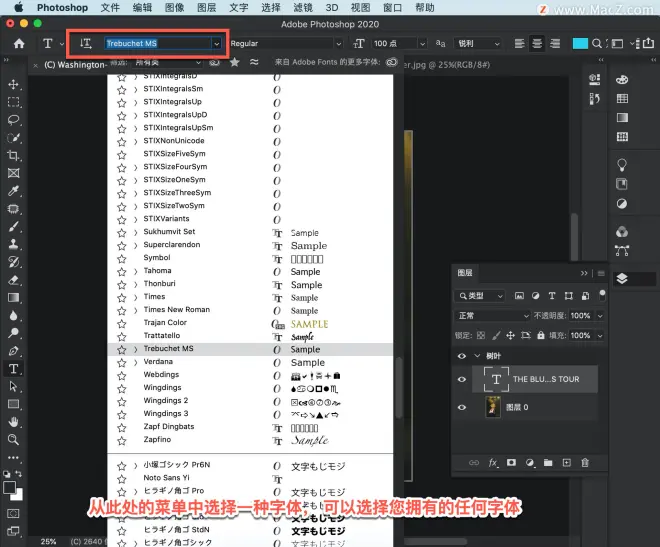
Task: Select the Horizontal Type tool
Action: [x=13, y=369]
